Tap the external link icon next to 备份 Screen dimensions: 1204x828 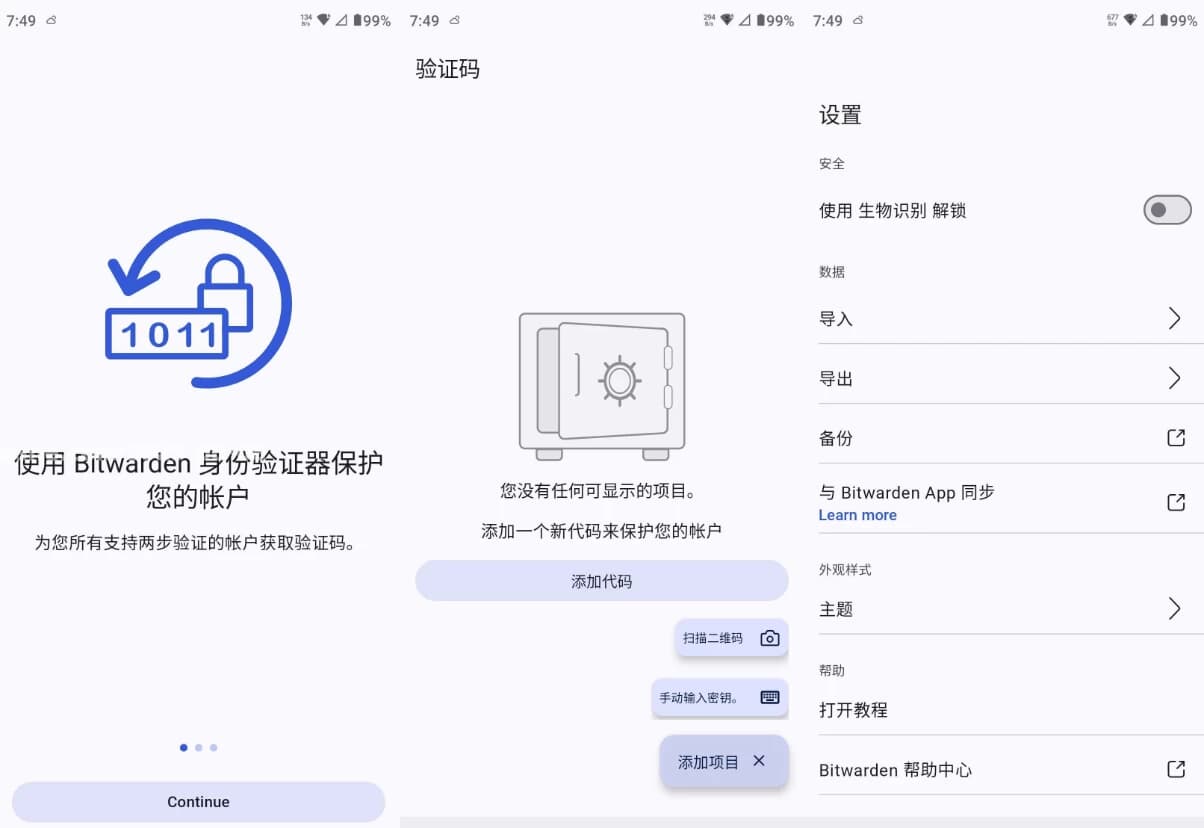(x=1177, y=437)
